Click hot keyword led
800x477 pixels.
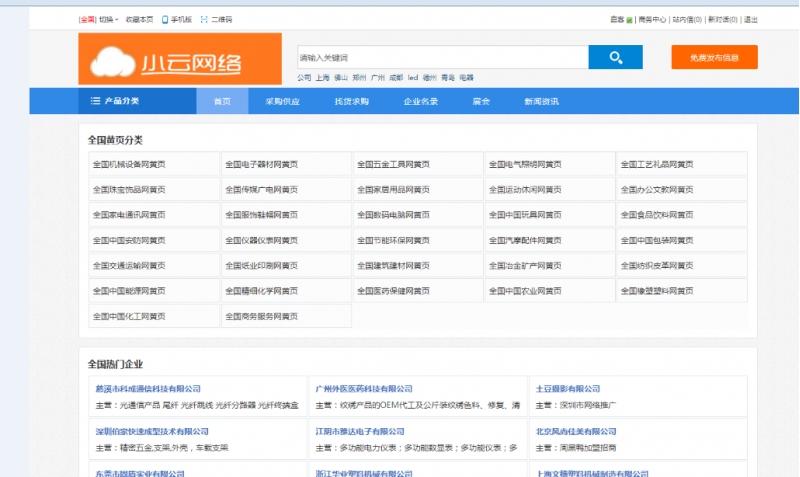413,78
